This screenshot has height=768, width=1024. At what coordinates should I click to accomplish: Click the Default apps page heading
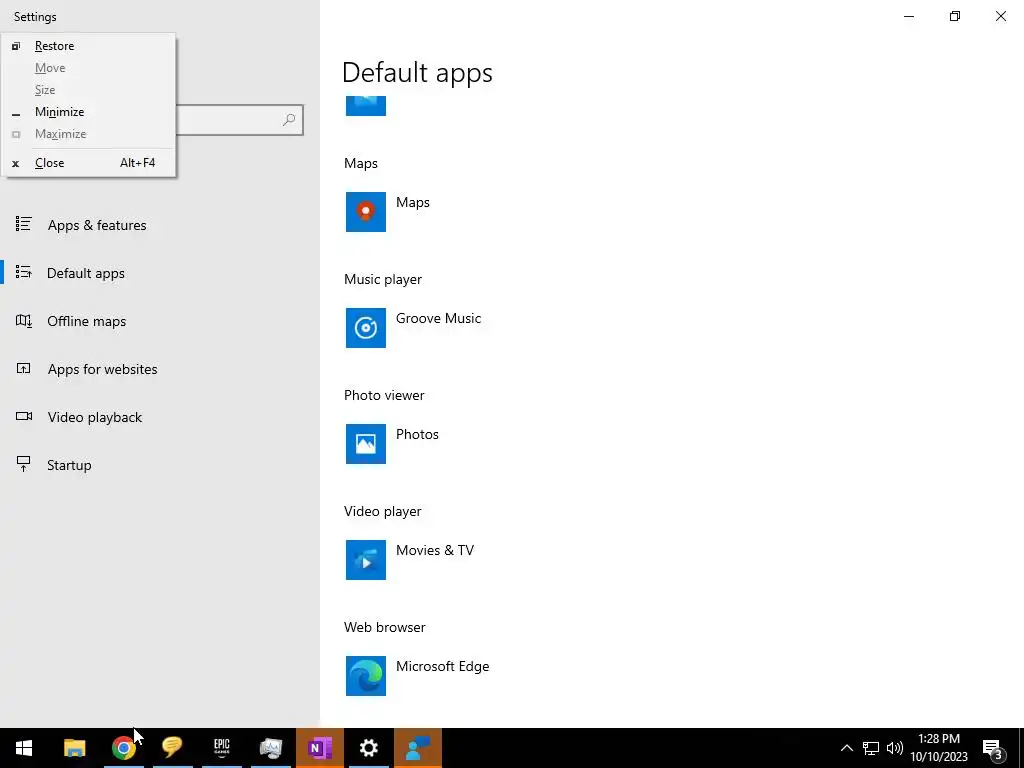[417, 72]
